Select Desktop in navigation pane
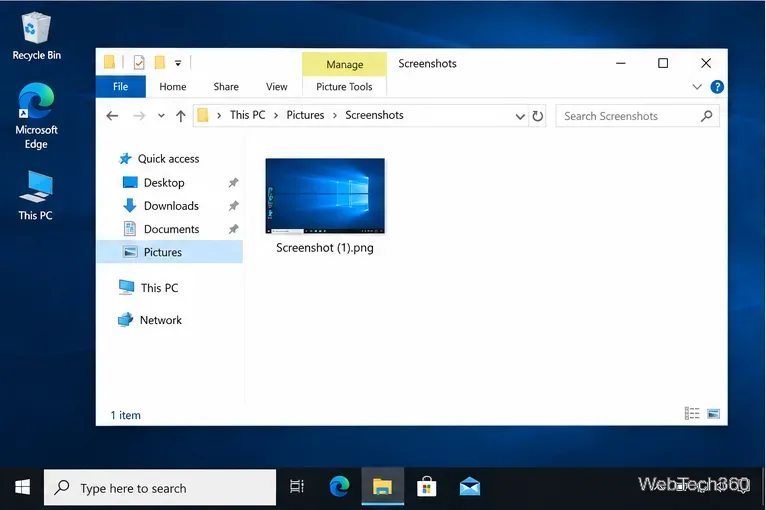The height and width of the screenshot is (510, 766). point(164,183)
